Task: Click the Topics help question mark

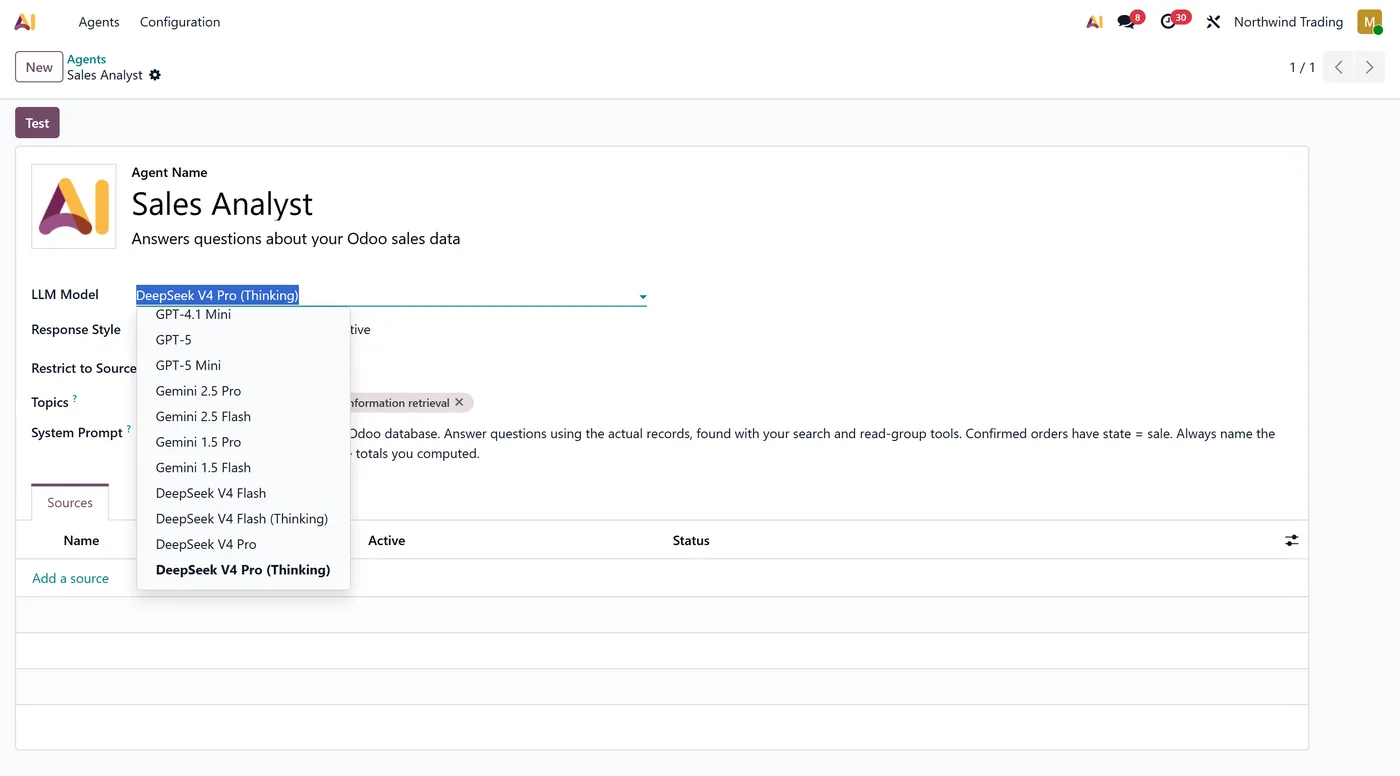Action: coord(74,399)
